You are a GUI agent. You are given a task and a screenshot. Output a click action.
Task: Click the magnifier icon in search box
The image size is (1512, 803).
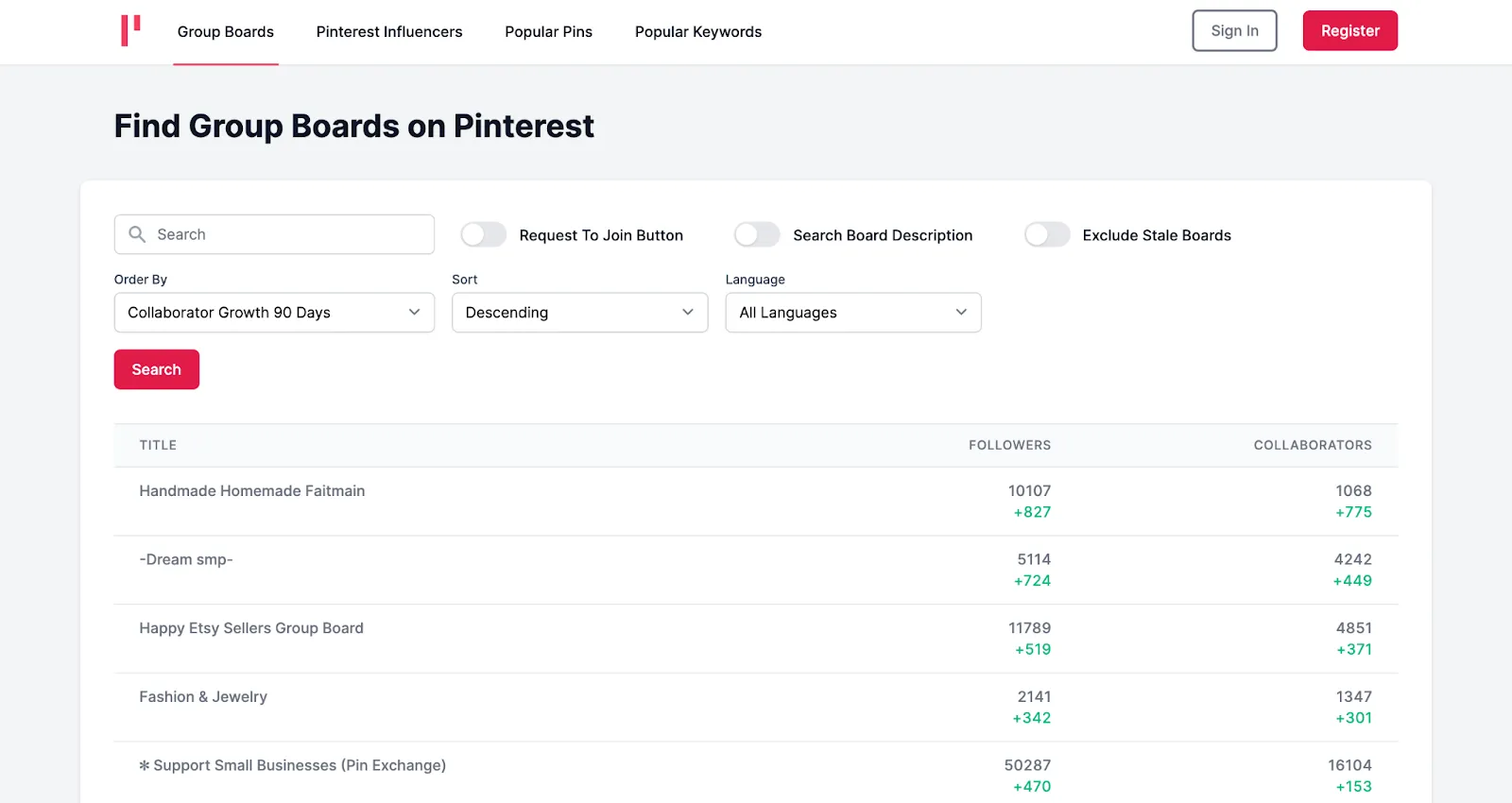click(x=137, y=234)
